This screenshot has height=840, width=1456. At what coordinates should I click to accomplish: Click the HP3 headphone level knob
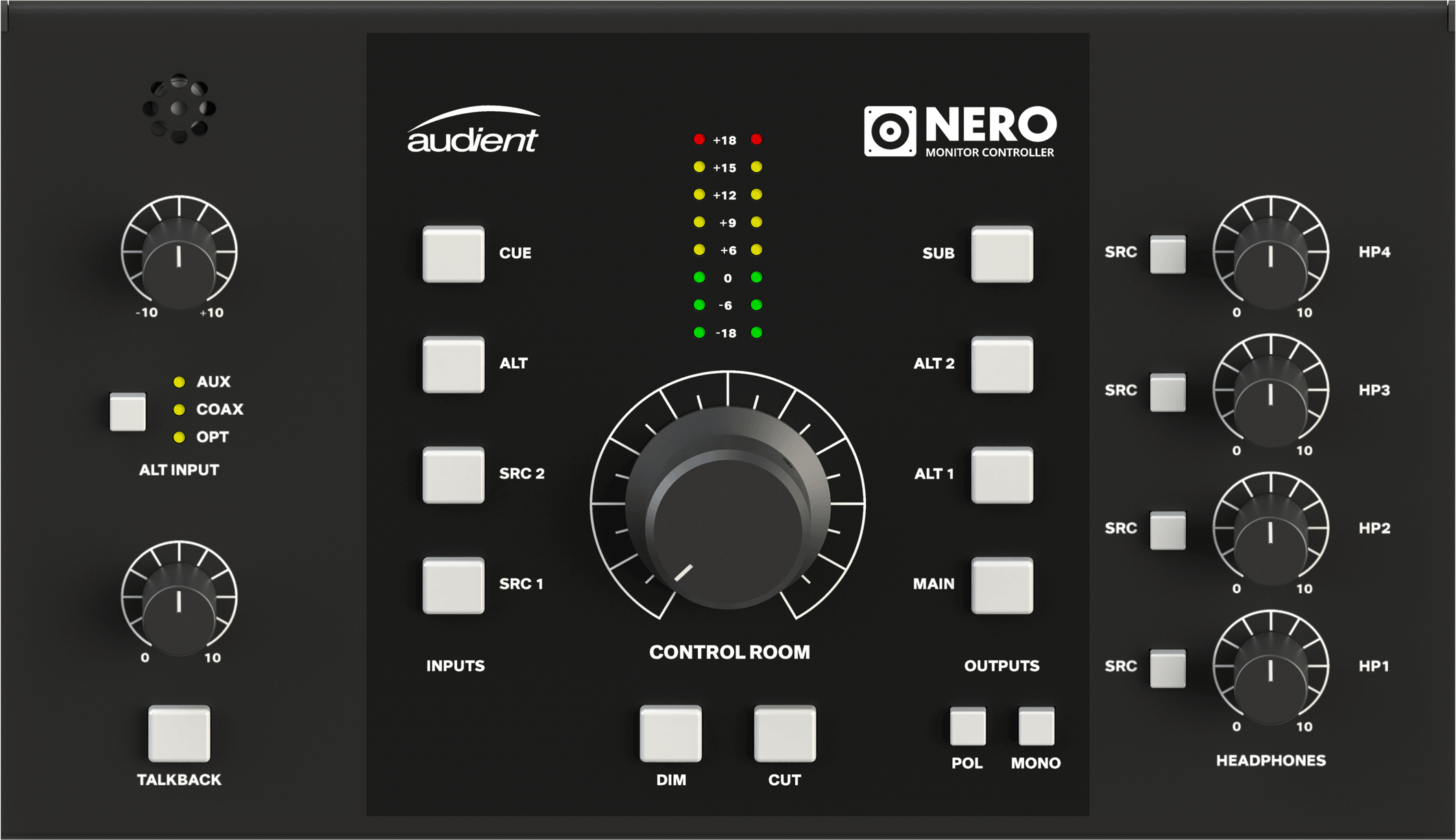coord(1271,400)
